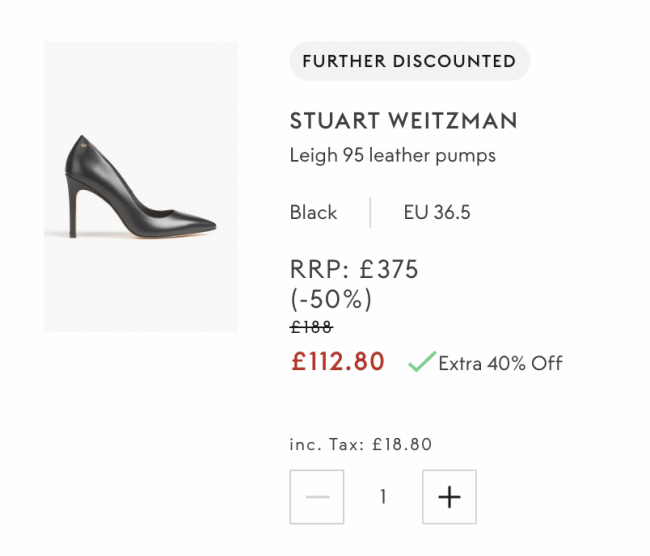Click the pointed toe of the pump image
This screenshot has height=556, width=650.
click(x=203, y=225)
